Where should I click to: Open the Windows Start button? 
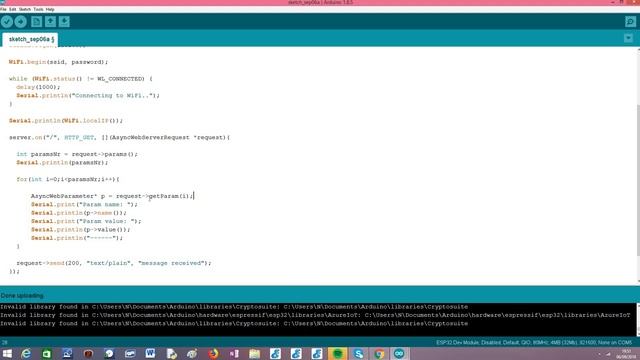pos(7,353)
